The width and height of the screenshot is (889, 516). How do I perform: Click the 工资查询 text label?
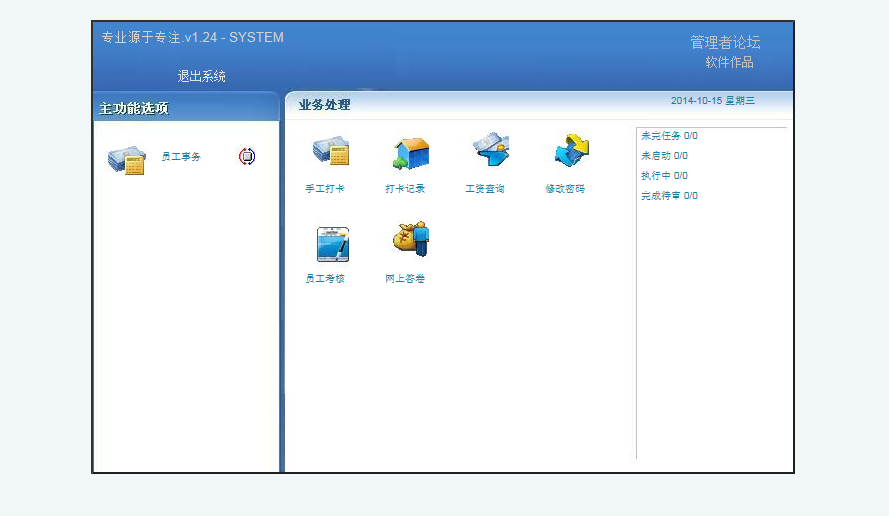pos(485,189)
